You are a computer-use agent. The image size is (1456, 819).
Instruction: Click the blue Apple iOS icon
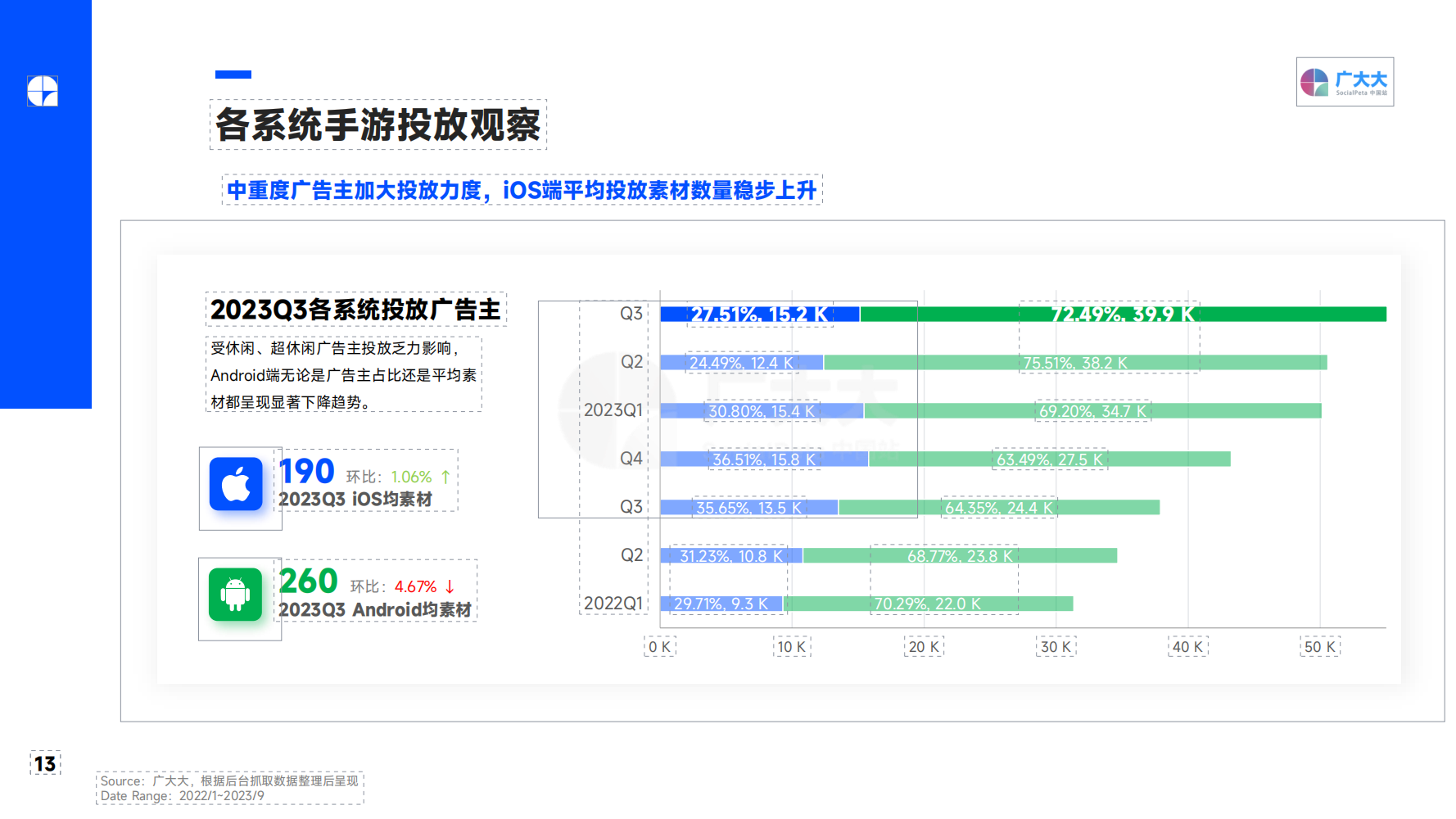coord(236,485)
